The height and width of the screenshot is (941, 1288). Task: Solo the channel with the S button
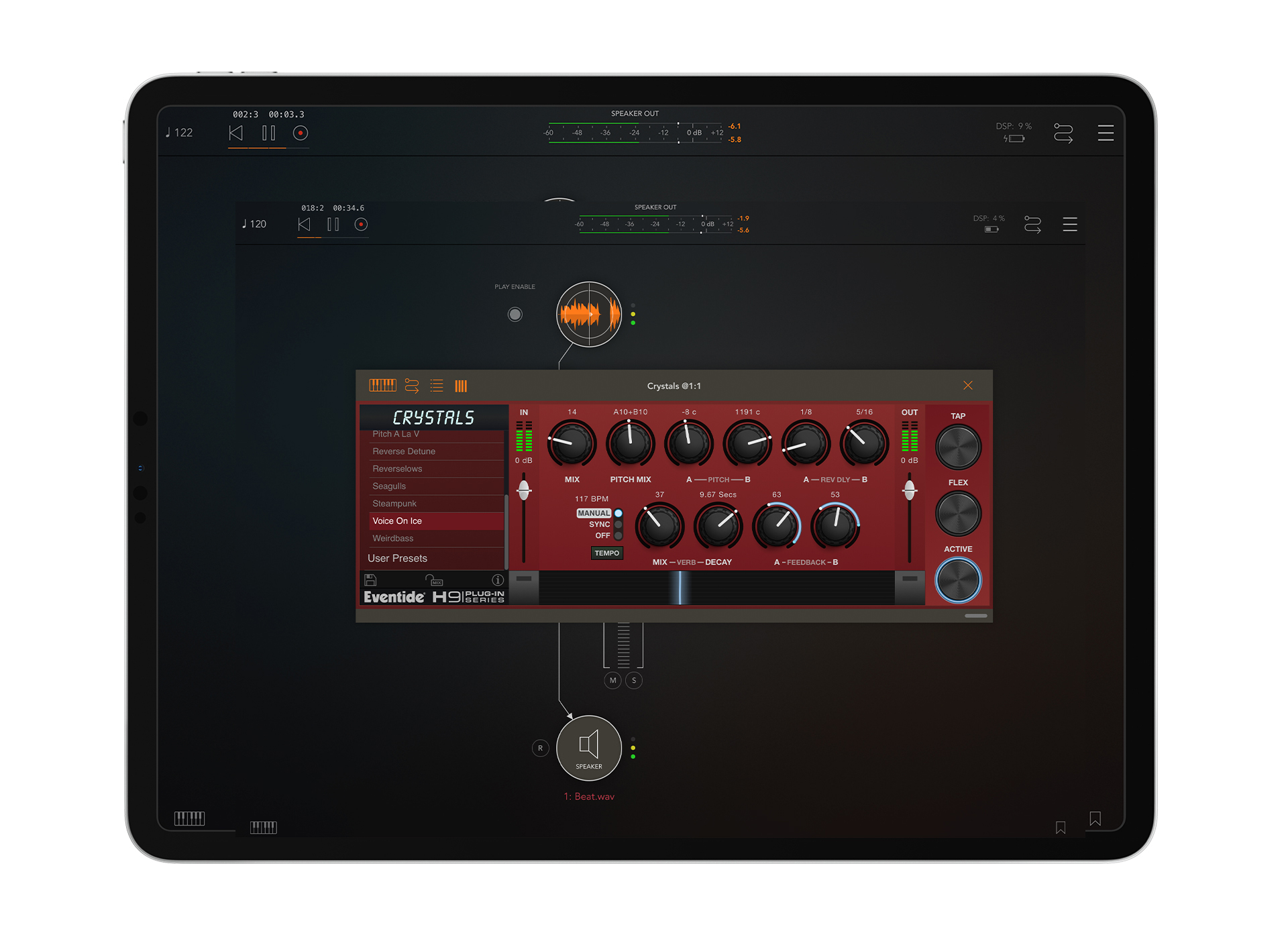coord(634,680)
